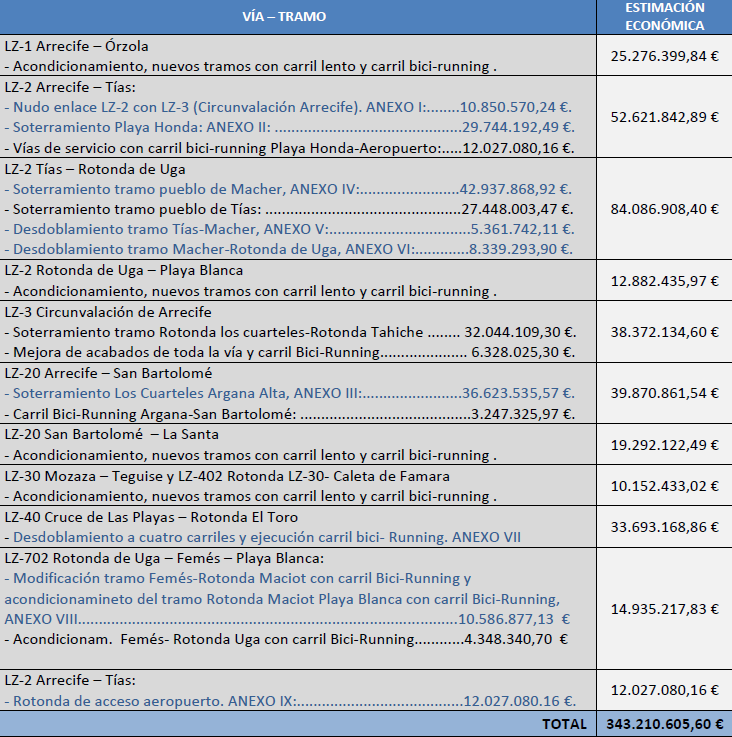
Task: Click the 39.870.861,54 € amount cell
Action: click(664, 393)
